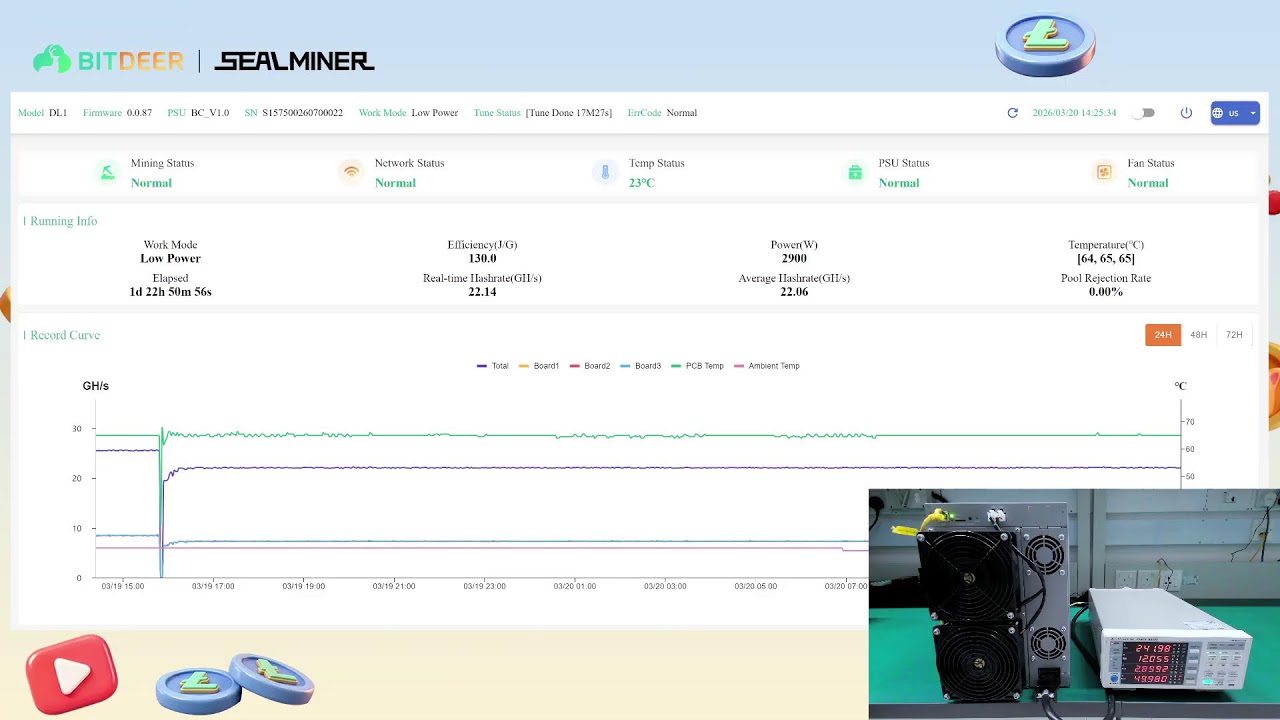Screen dimensions: 1280x720
Task: Click the Power value 2900
Action: tap(794, 258)
